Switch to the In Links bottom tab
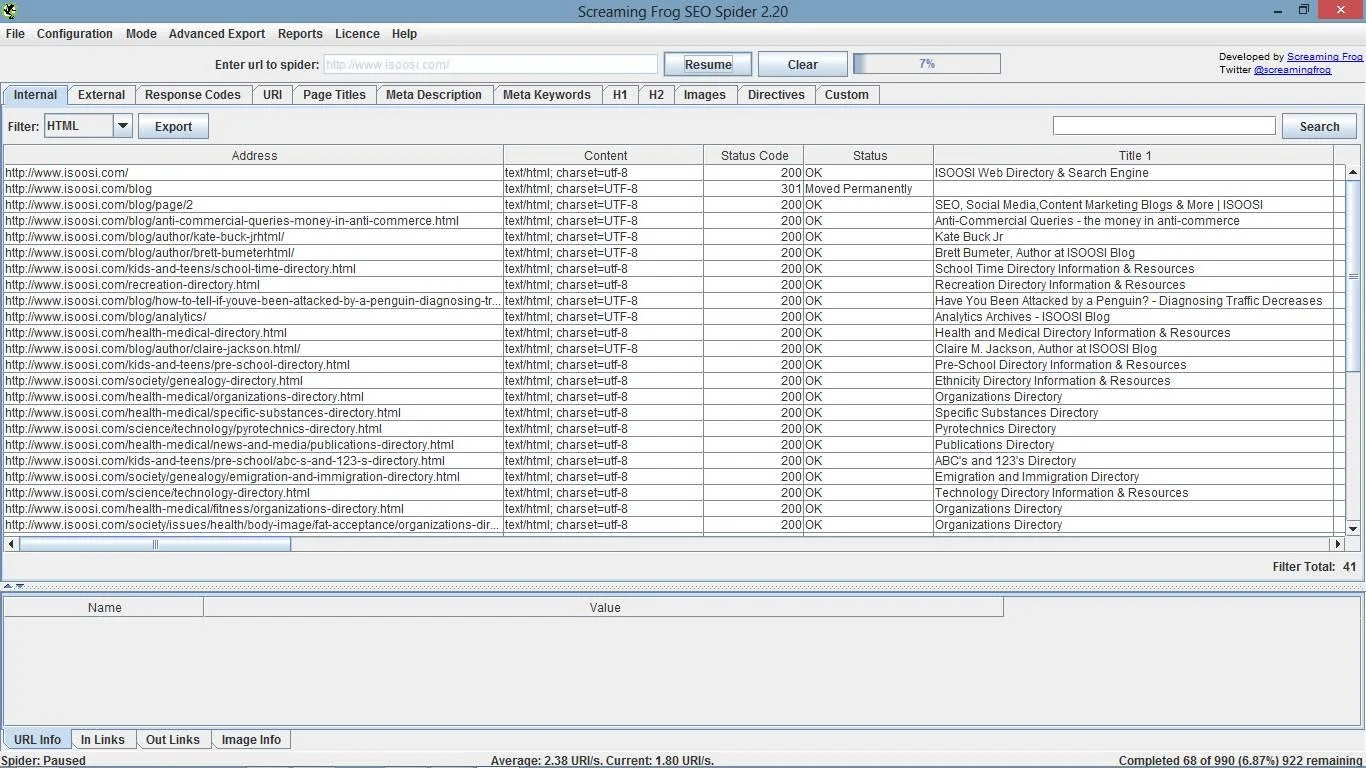The image size is (1366, 768). (103, 740)
